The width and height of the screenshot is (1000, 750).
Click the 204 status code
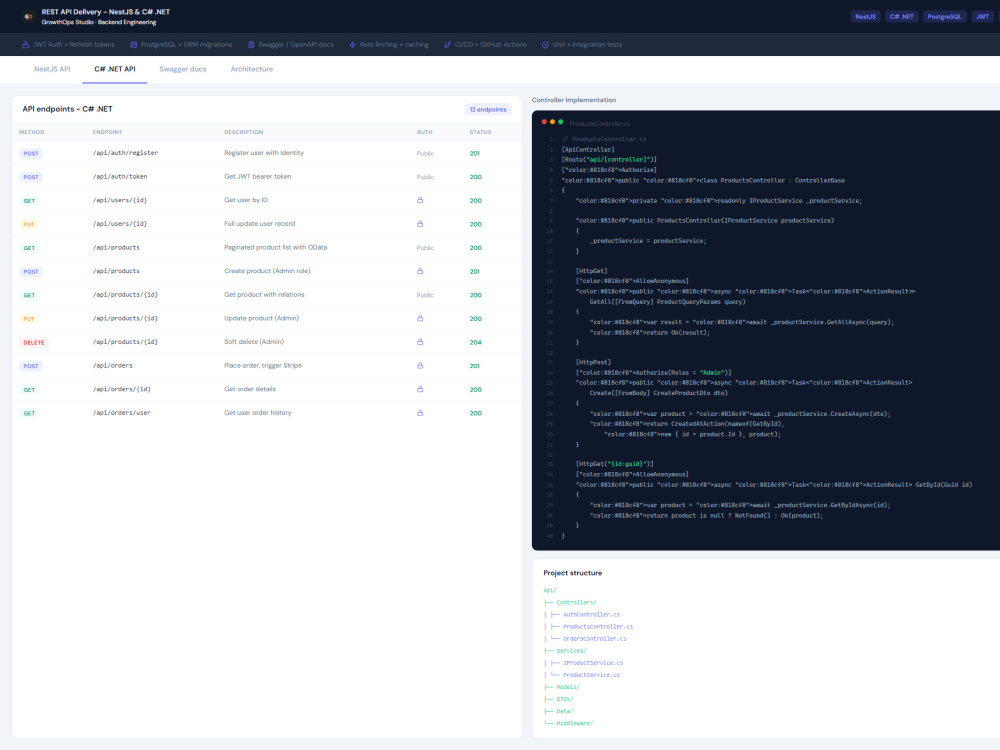click(475, 342)
